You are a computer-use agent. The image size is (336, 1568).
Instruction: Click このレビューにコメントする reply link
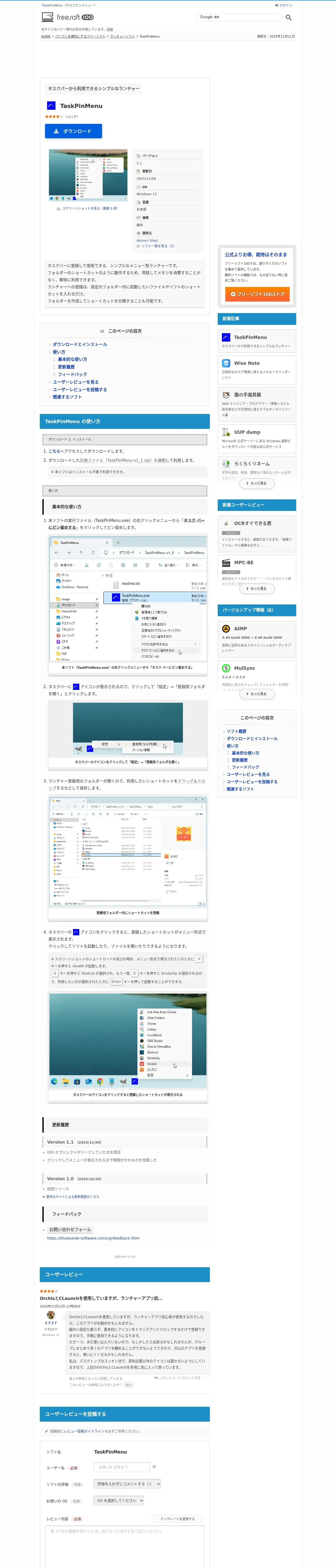coord(177,1377)
